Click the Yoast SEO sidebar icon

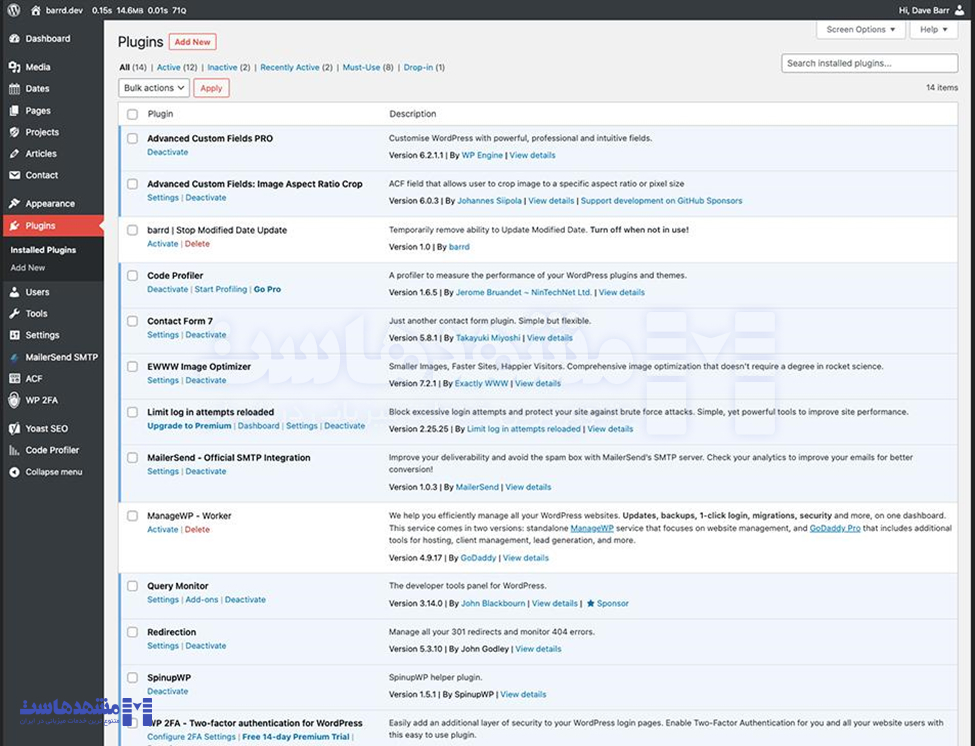[x=14, y=428]
